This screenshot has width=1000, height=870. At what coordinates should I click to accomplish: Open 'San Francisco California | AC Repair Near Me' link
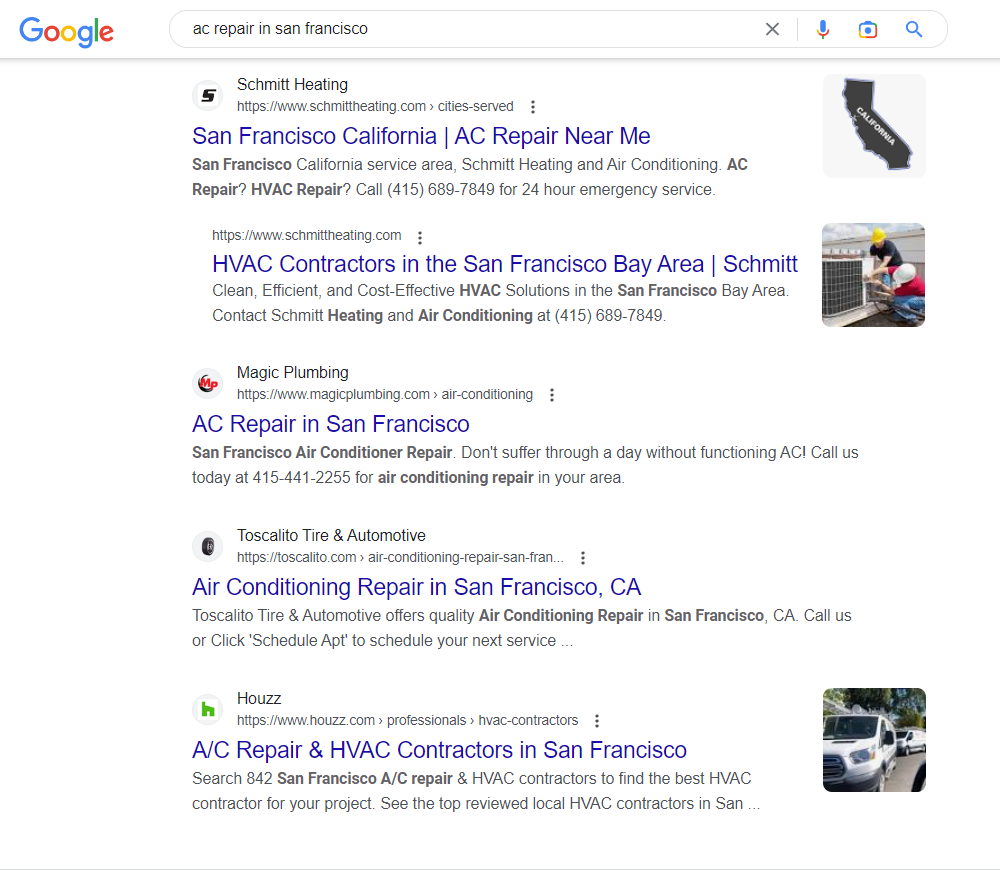421,136
